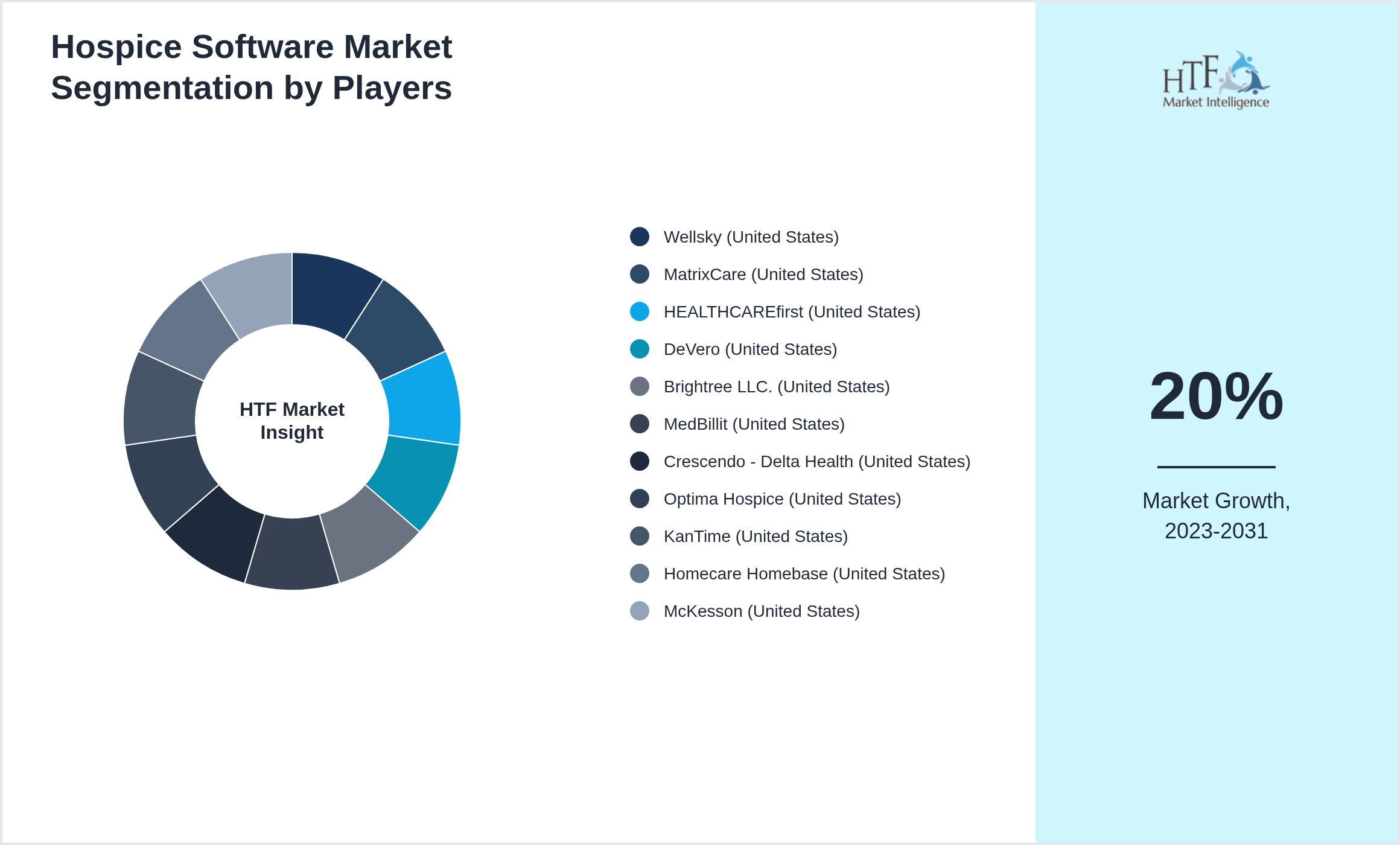This screenshot has width=1400, height=845.
Task: Click the 'Market Growth, 2023-2031' caption
Action: coord(1216,516)
